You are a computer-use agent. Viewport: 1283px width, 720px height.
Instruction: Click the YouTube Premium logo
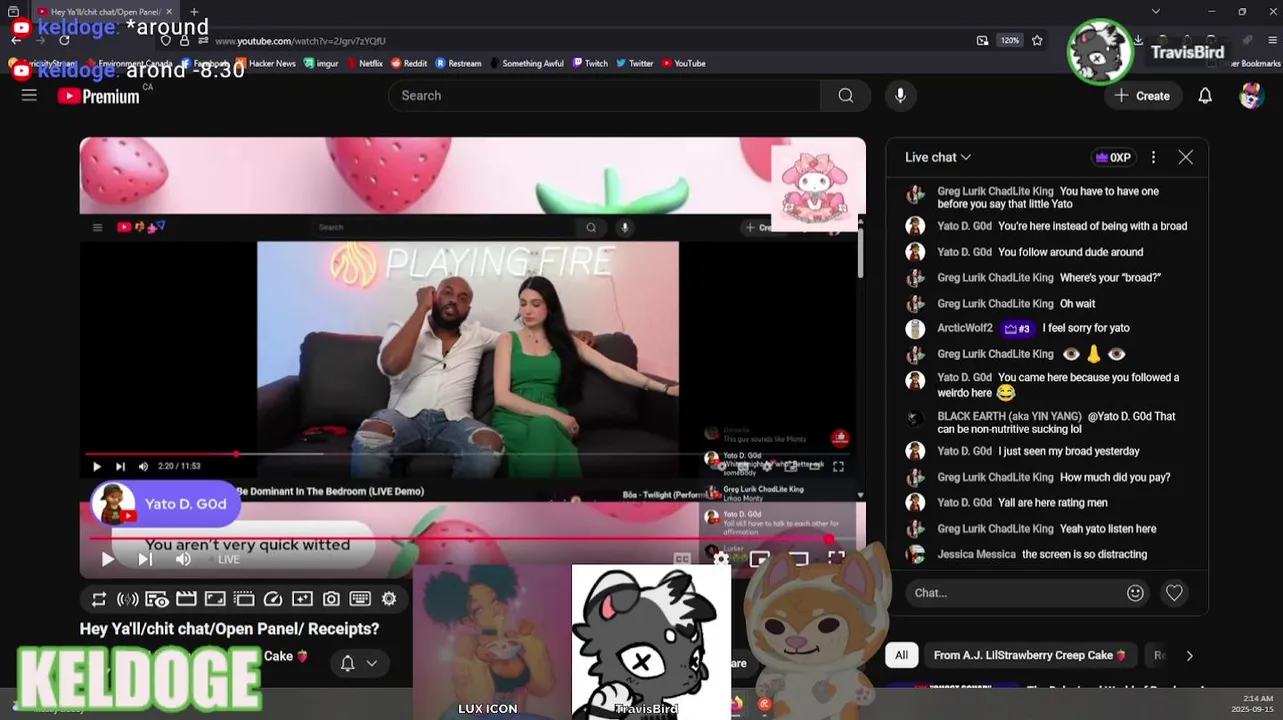(x=98, y=96)
